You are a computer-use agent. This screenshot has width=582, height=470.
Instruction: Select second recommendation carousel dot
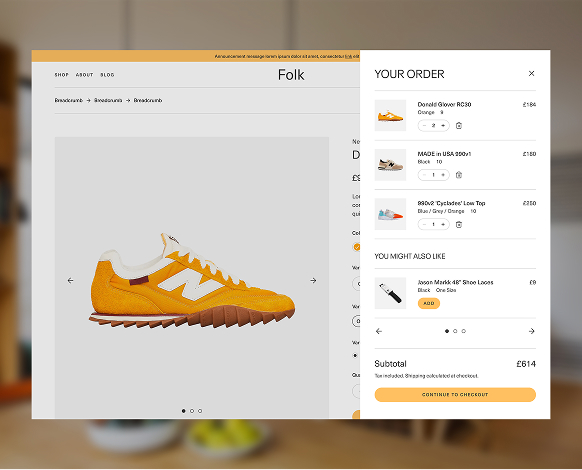pyautogui.click(x=455, y=331)
